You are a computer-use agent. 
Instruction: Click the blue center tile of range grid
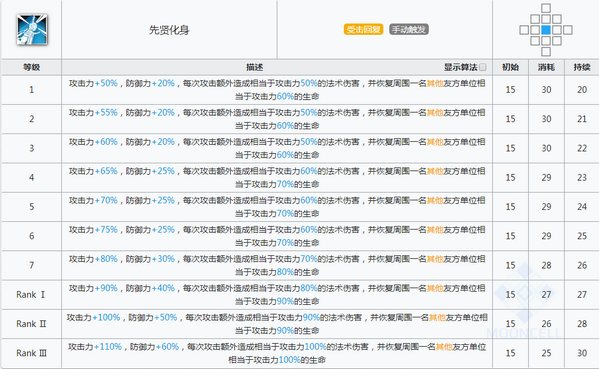click(546, 29)
